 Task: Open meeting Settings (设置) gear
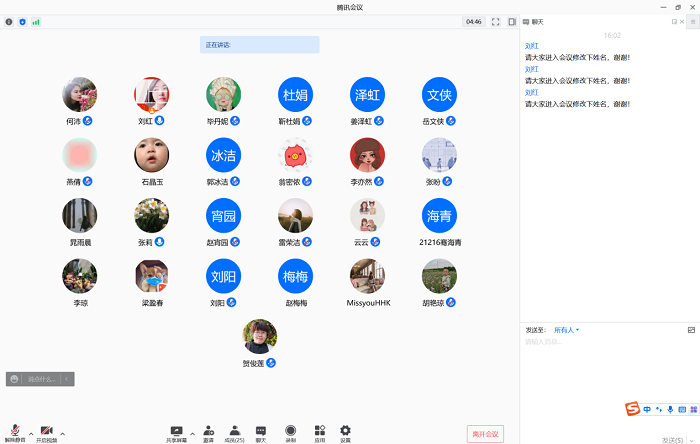(x=345, y=431)
